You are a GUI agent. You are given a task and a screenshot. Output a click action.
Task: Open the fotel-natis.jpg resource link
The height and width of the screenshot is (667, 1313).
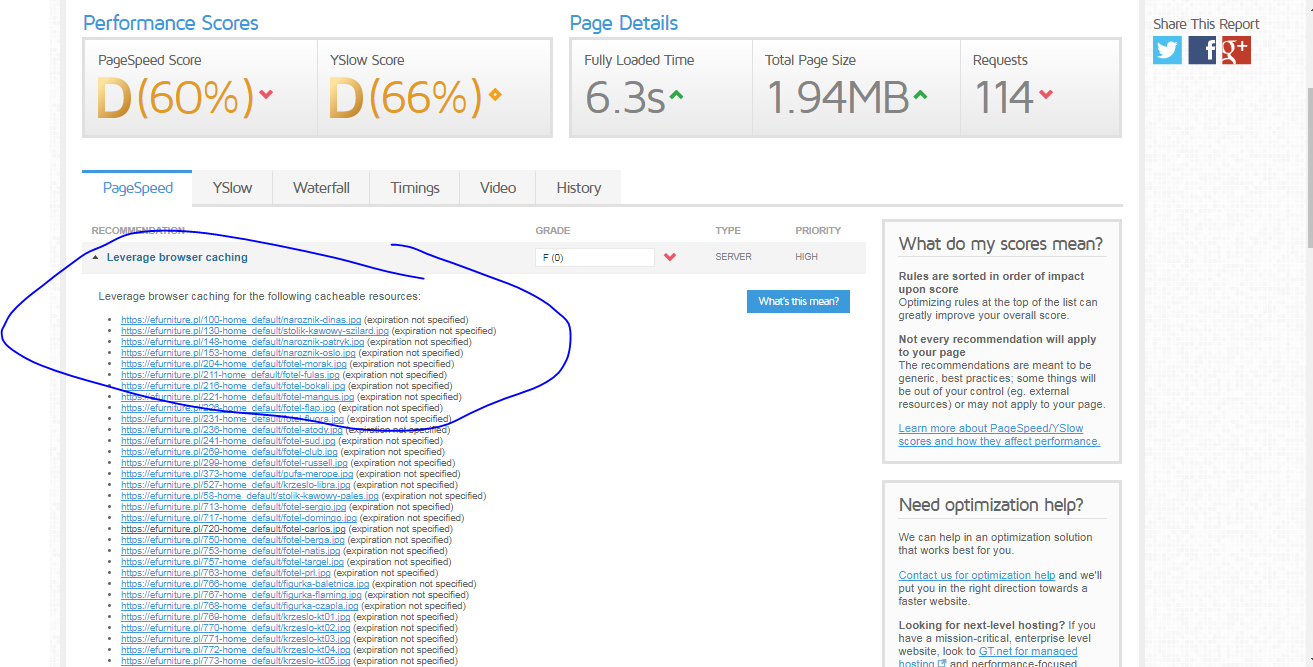coord(231,551)
